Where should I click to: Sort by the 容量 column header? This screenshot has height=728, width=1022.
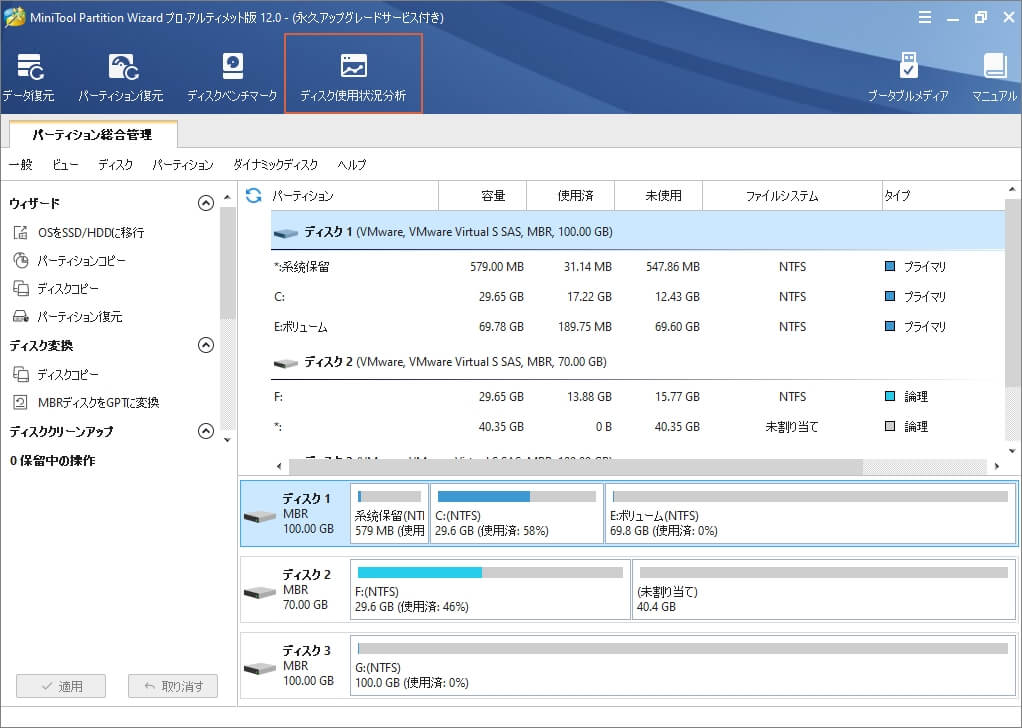pos(482,196)
